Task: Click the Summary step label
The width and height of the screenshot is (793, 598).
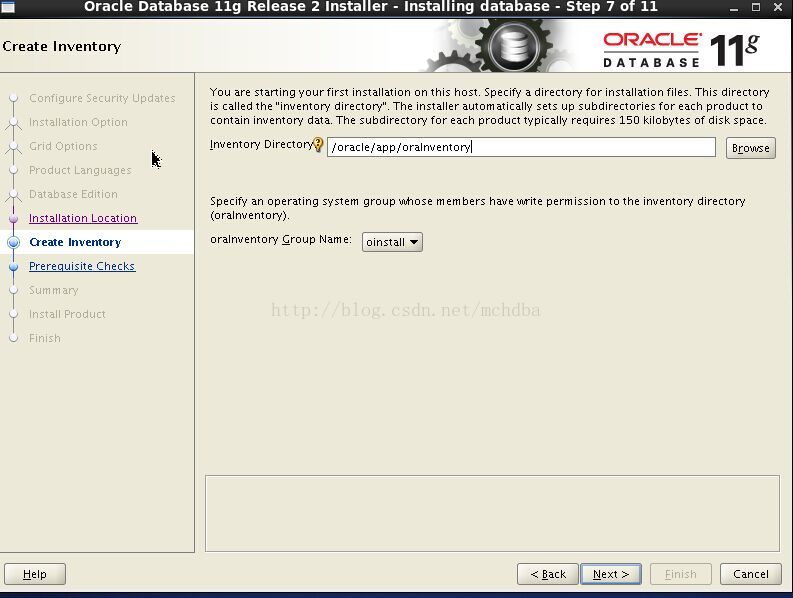Action: click(54, 290)
